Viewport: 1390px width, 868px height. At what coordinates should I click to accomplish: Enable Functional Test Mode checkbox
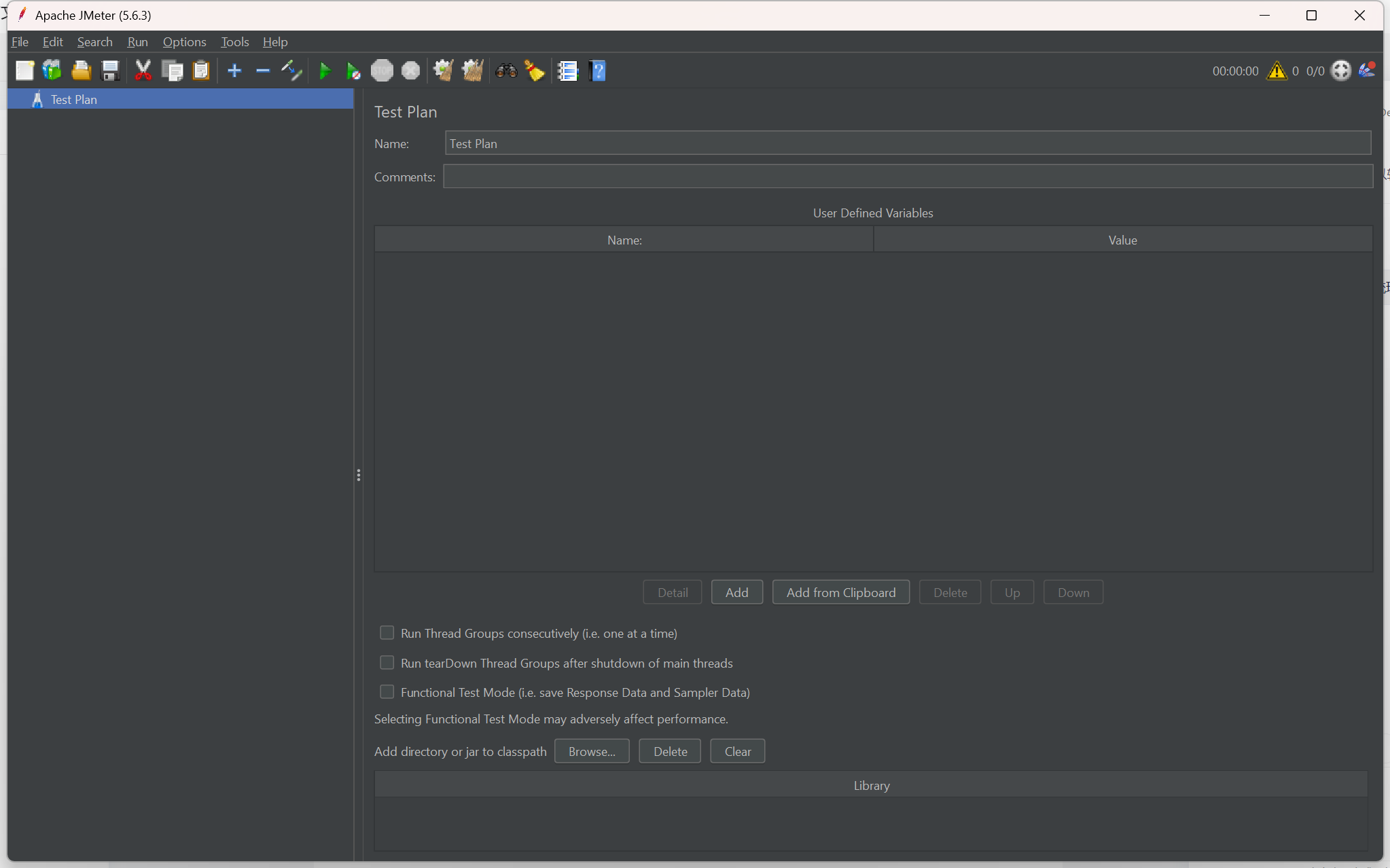[387, 692]
